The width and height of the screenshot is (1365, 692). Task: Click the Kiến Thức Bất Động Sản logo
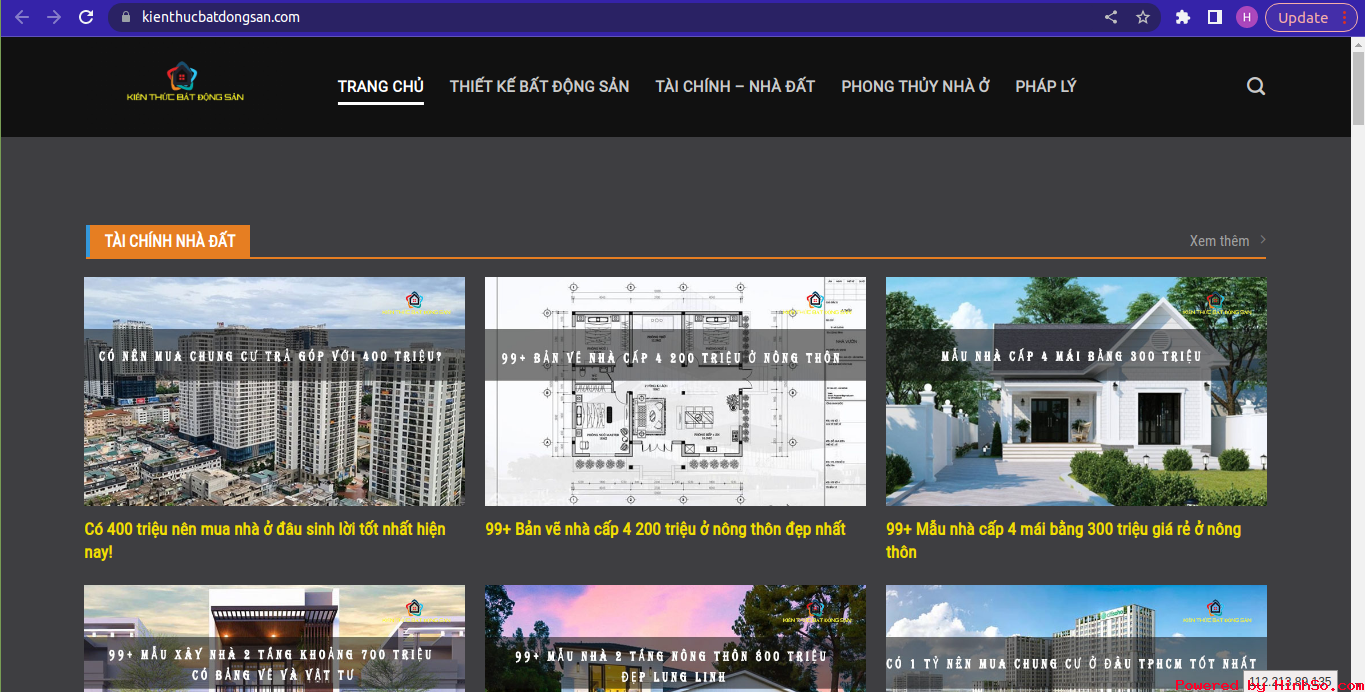pyautogui.click(x=185, y=82)
